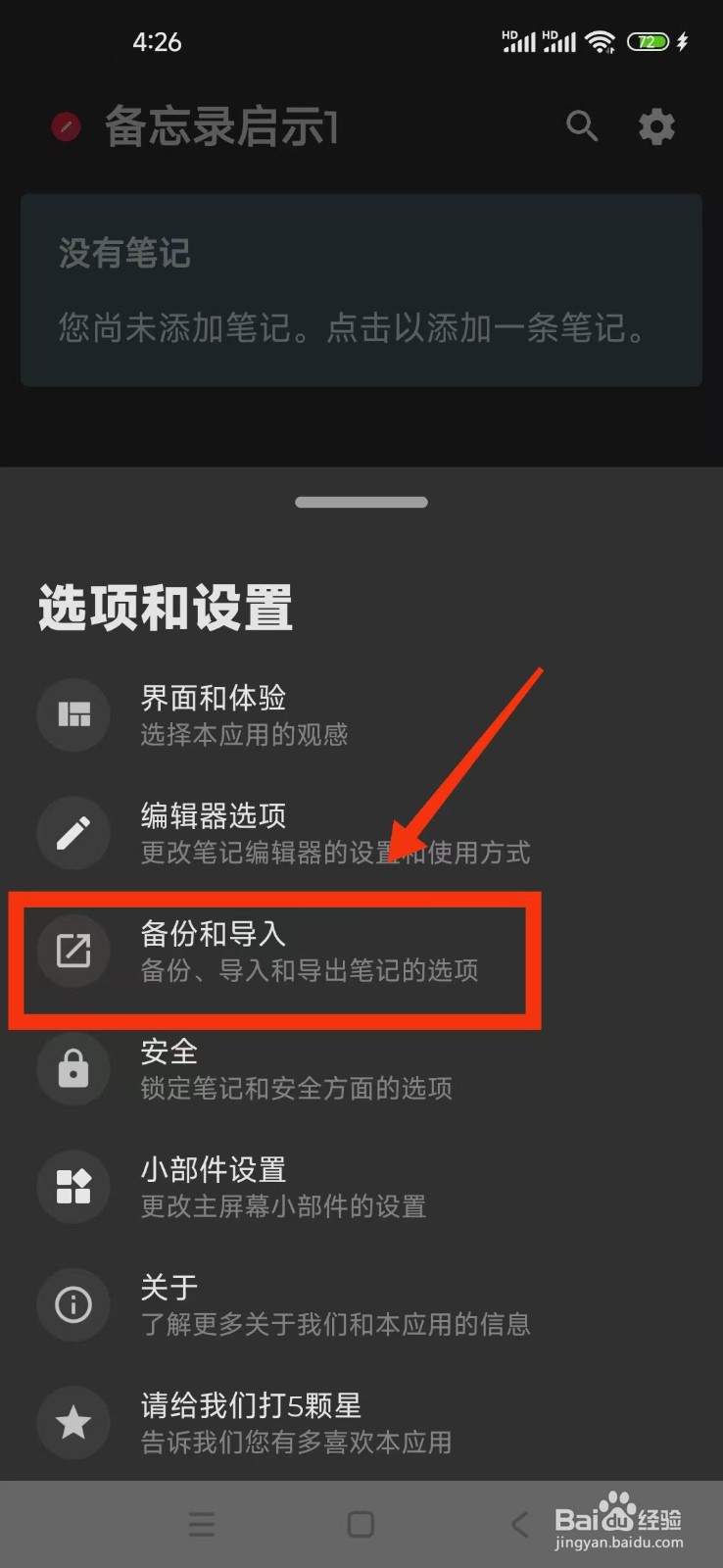Tap 请给我们打5颗星 rating entry
Screen dimensions: 723x1568
(361, 1423)
